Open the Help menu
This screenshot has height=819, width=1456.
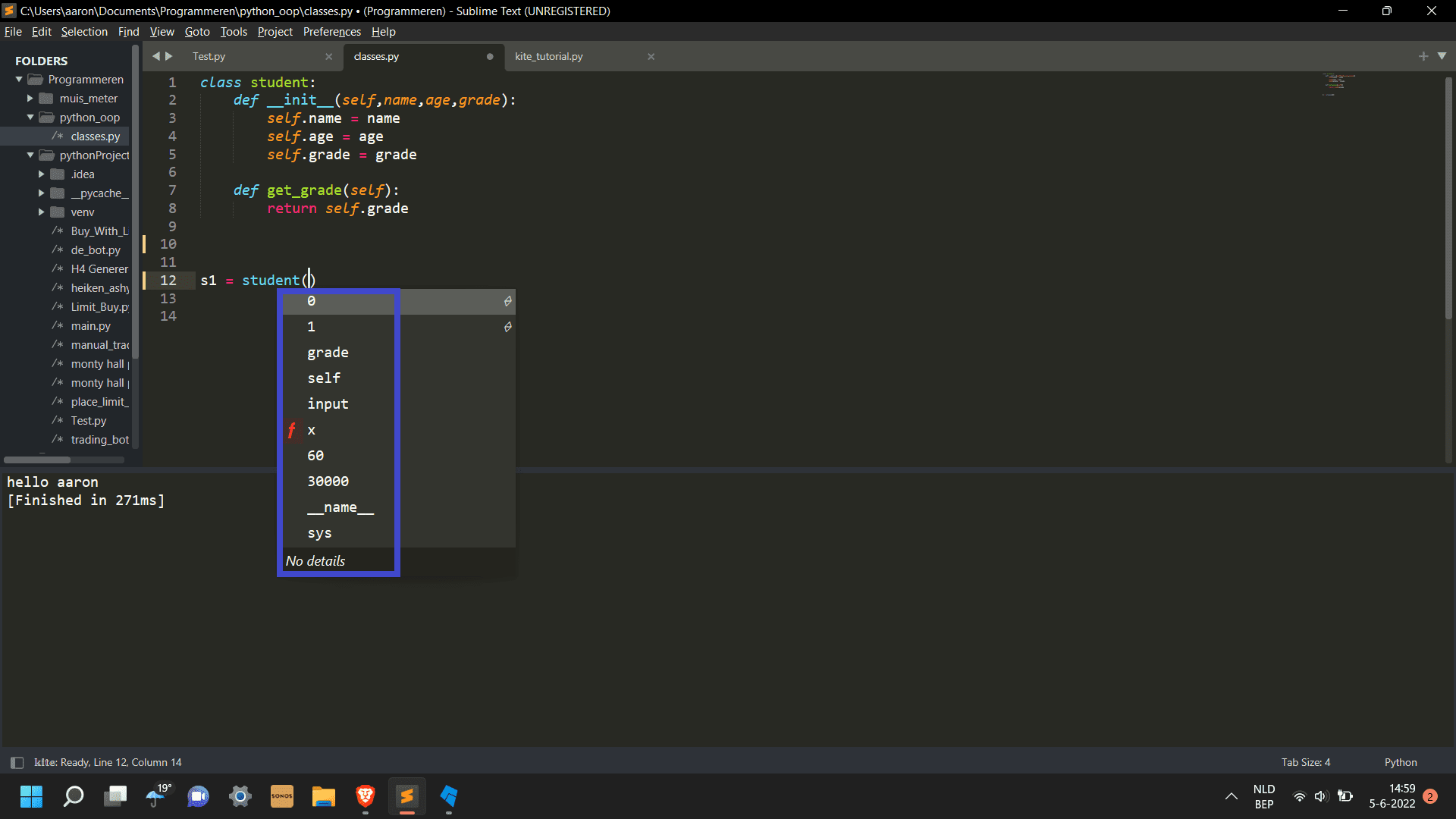pyautogui.click(x=383, y=32)
